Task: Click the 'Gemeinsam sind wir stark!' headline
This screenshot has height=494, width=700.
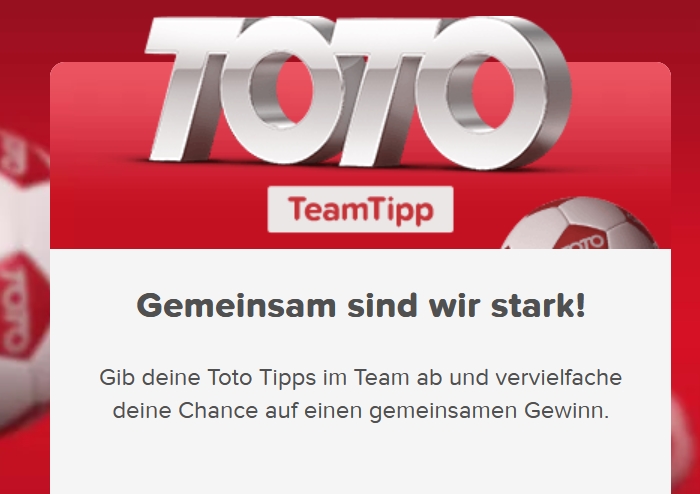Action: 361,306
